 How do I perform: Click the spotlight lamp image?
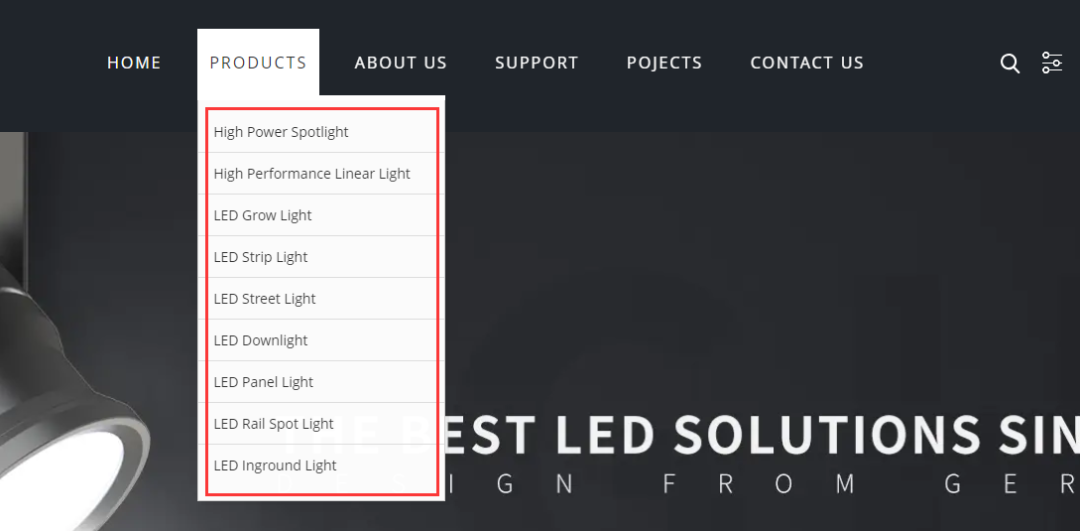(70, 400)
